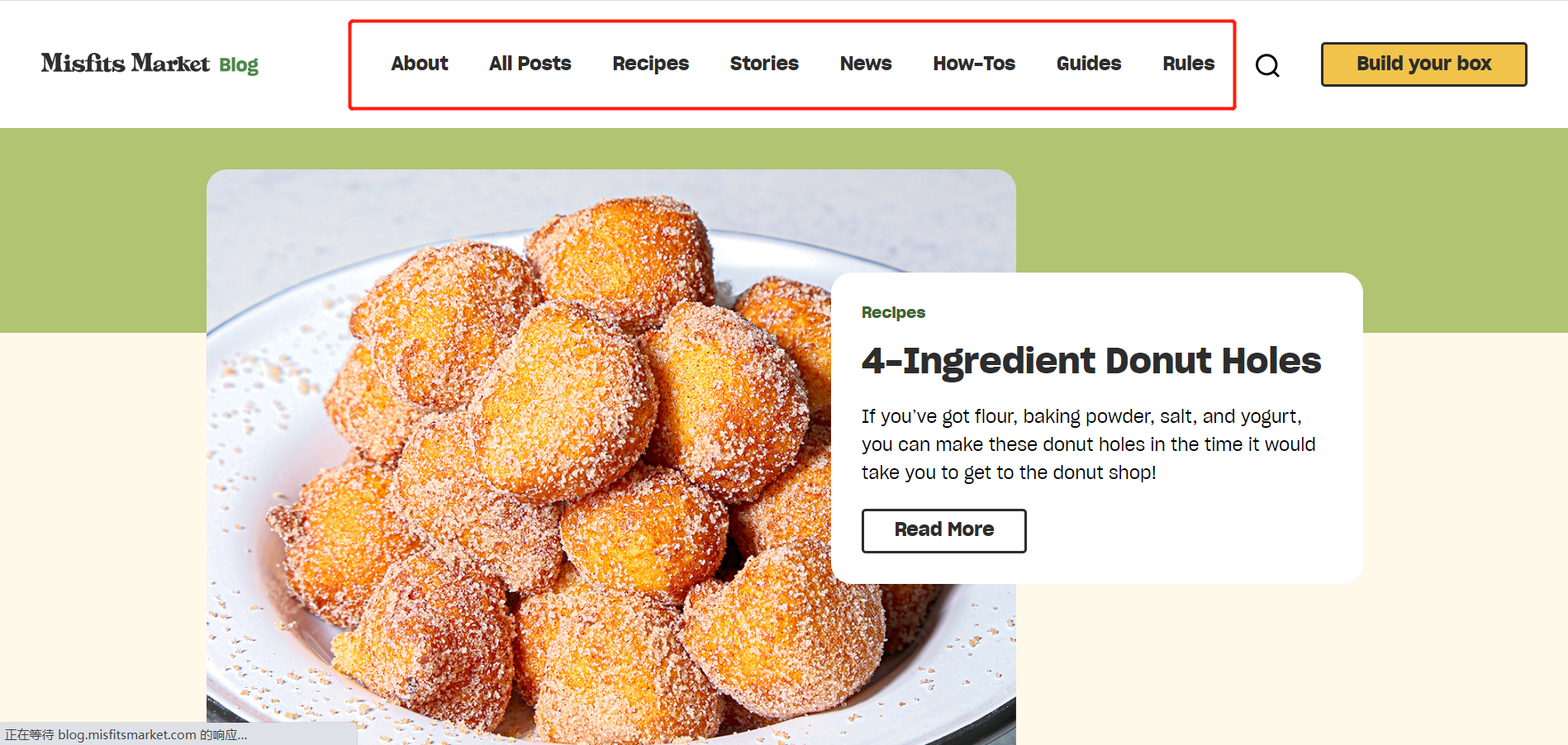
Task: Open the Stories section
Action: (764, 64)
